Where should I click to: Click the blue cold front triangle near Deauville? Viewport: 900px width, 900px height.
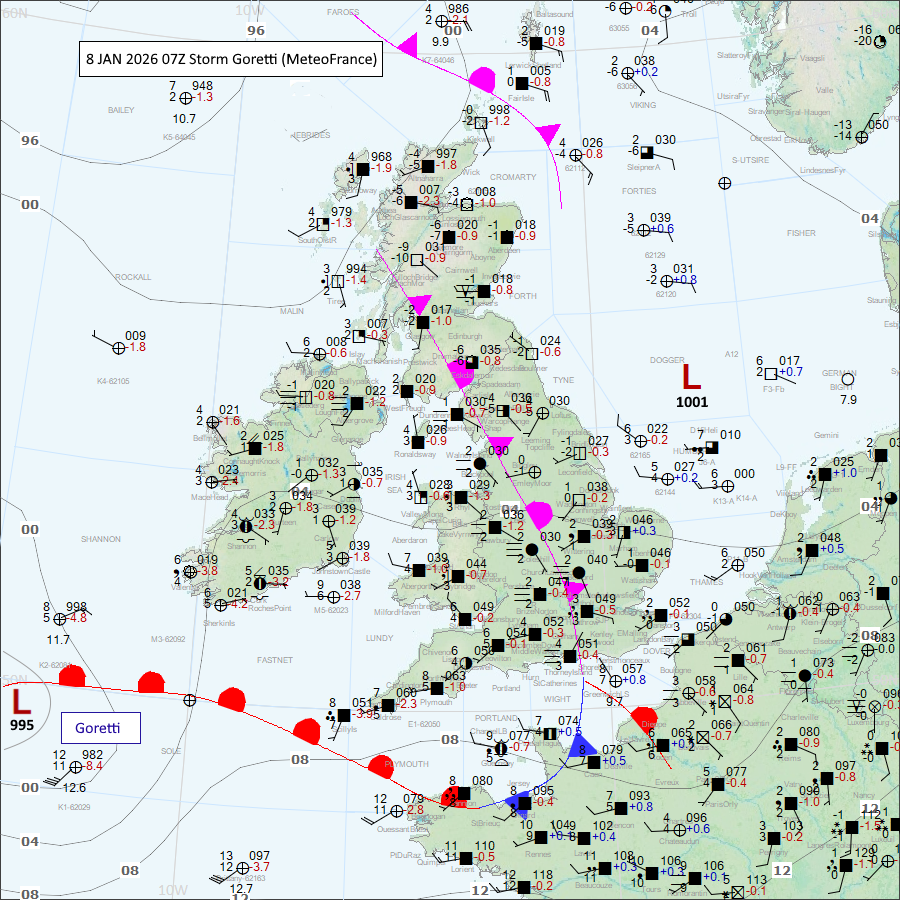[583, 744]
